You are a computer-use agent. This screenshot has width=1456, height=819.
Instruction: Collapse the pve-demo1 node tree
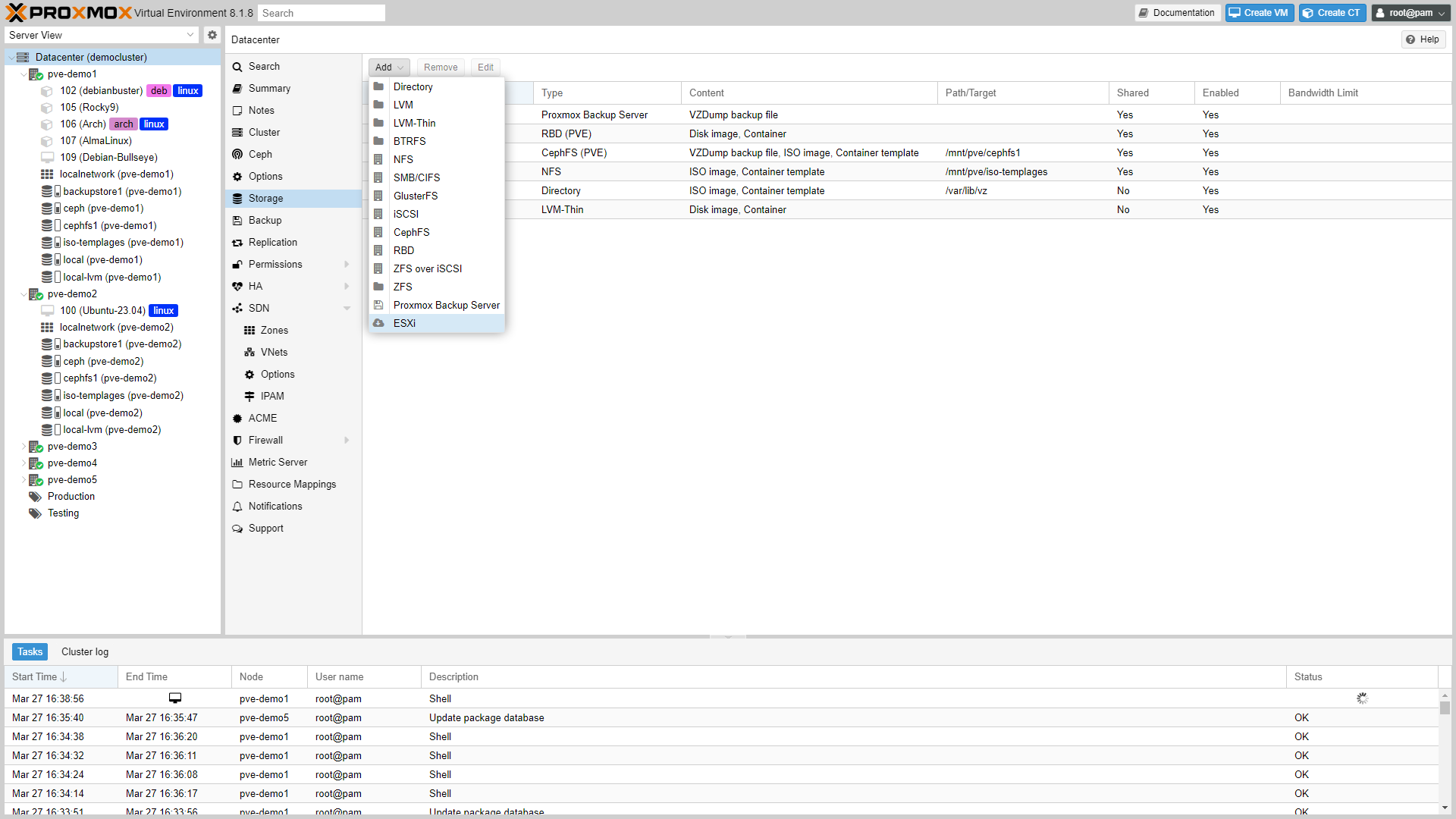tap(24, 74)
